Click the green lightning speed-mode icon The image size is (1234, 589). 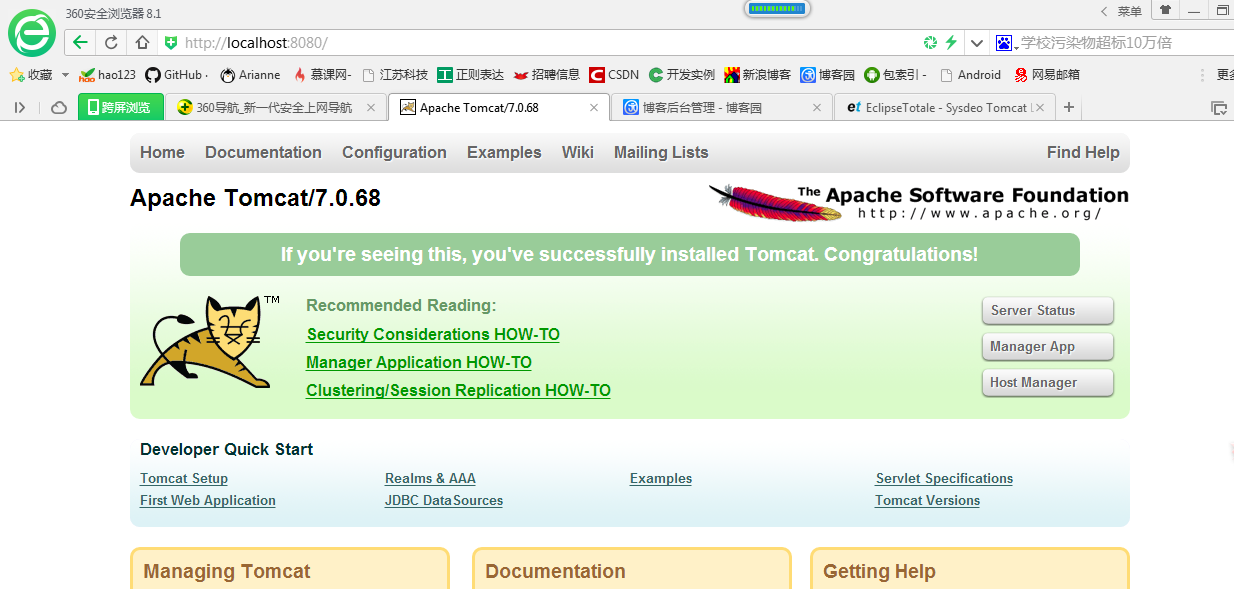(951, 43)
